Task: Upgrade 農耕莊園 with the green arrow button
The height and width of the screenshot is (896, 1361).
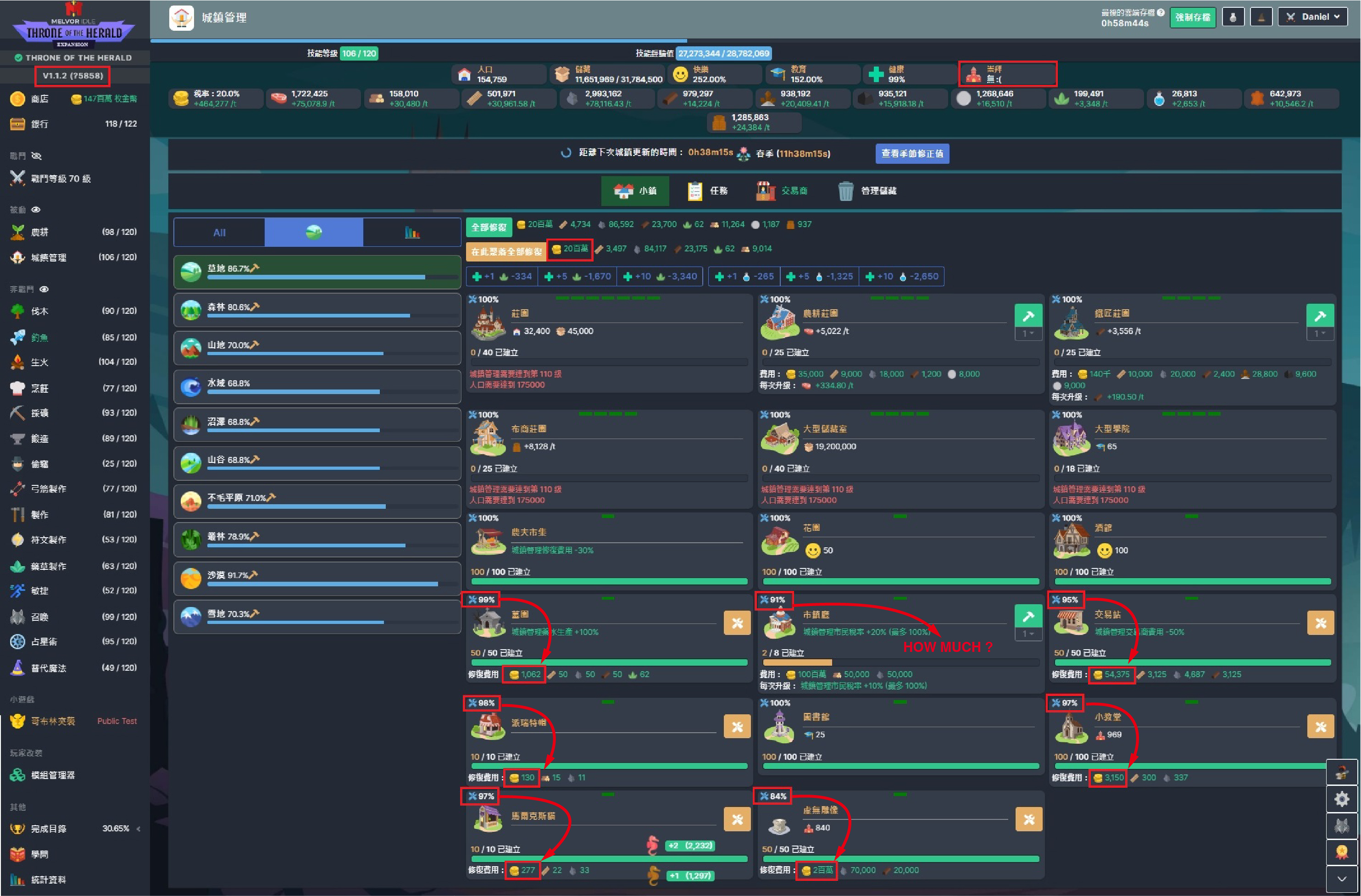Action: [1028, 316]
